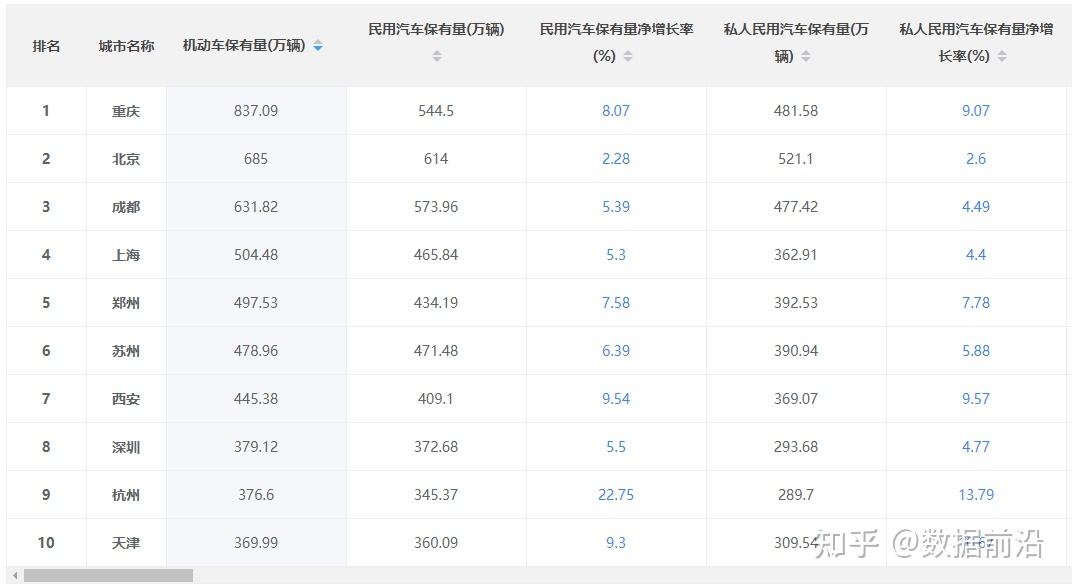1072x588 pixels.
Task: Click sort icon for 私人民用汽车保有量(万辆)
Action: (x=806, y=57)
